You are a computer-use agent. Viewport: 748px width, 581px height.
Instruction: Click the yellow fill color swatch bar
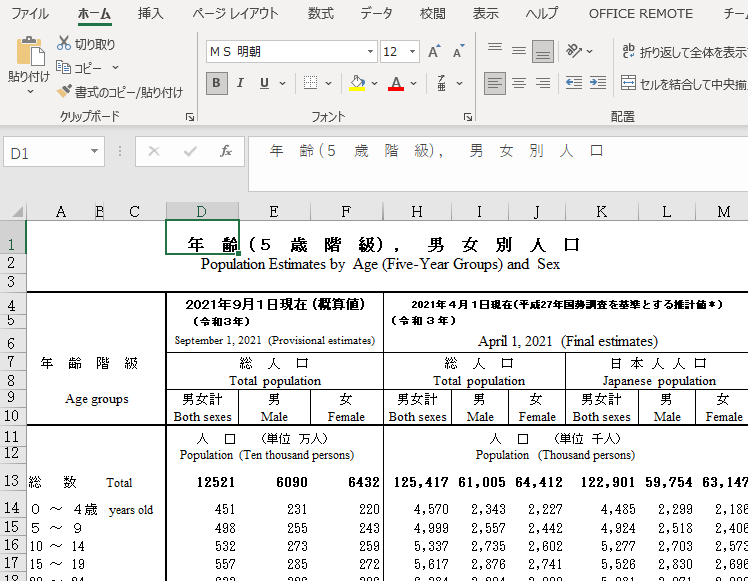[x=357, y=89]
